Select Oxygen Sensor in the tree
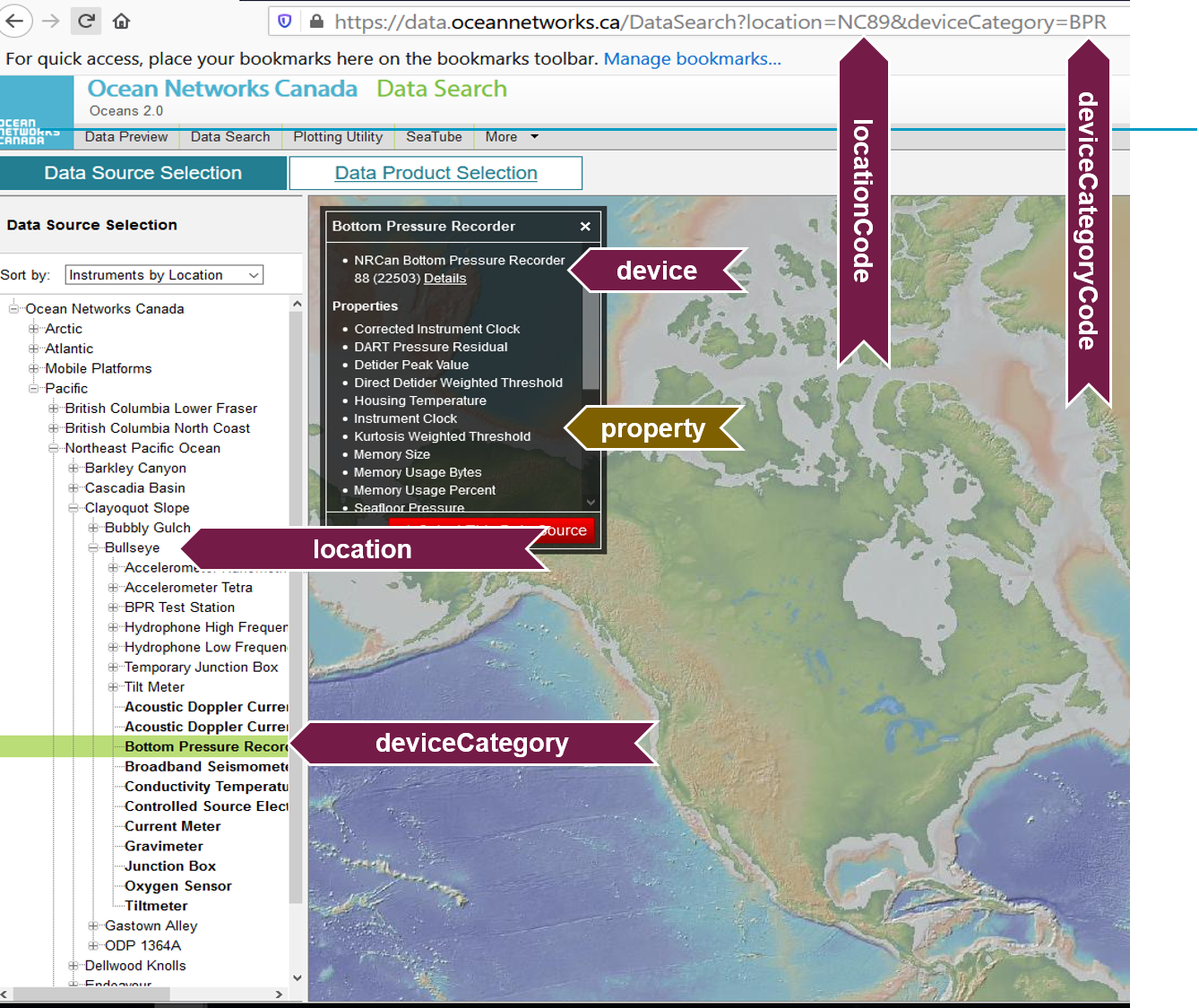Screen dimensions: 1199x1008 pyautogui.click(x=178, y=885)
